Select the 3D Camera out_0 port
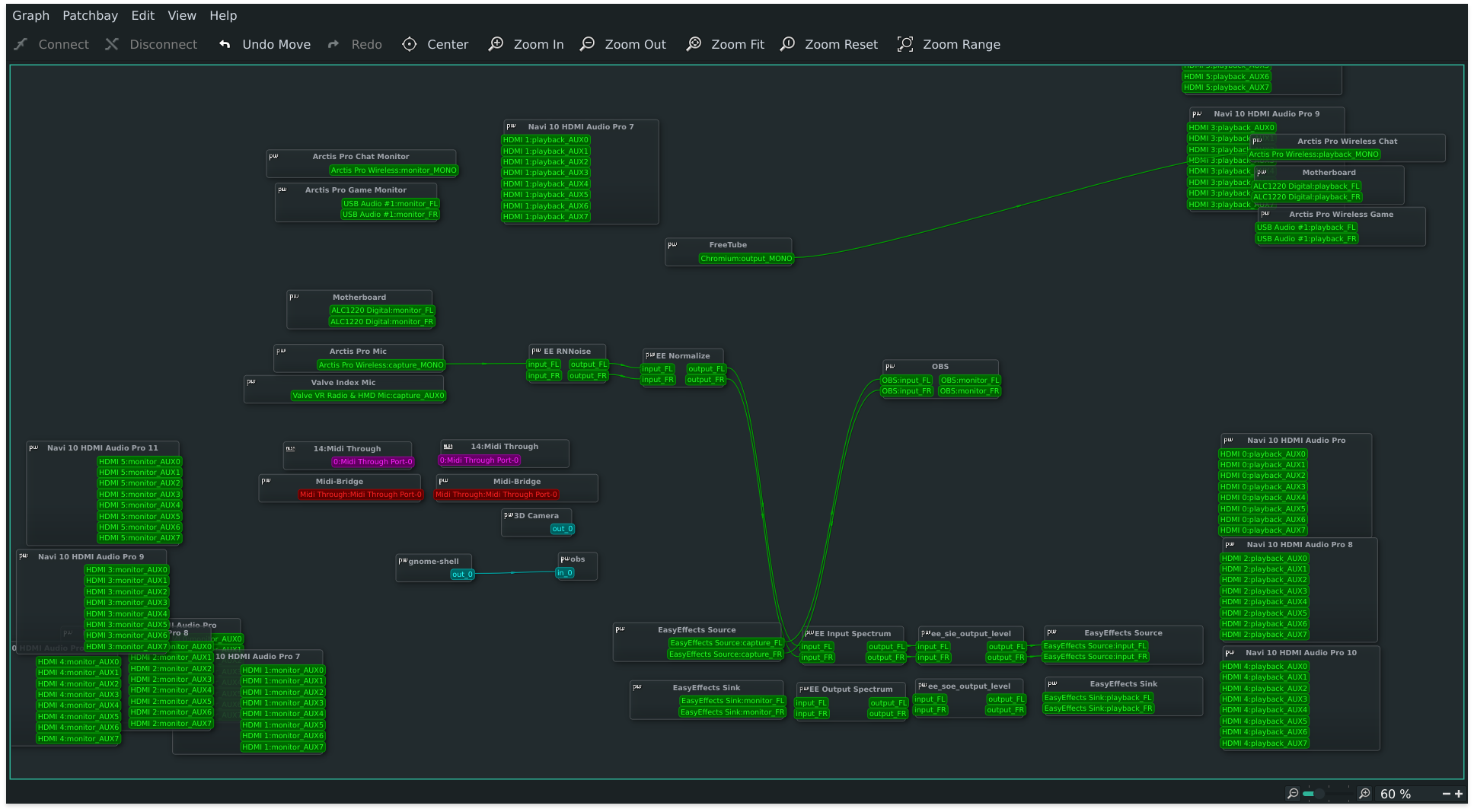Viewport: 1474px width, 812px height. [563, 529]
